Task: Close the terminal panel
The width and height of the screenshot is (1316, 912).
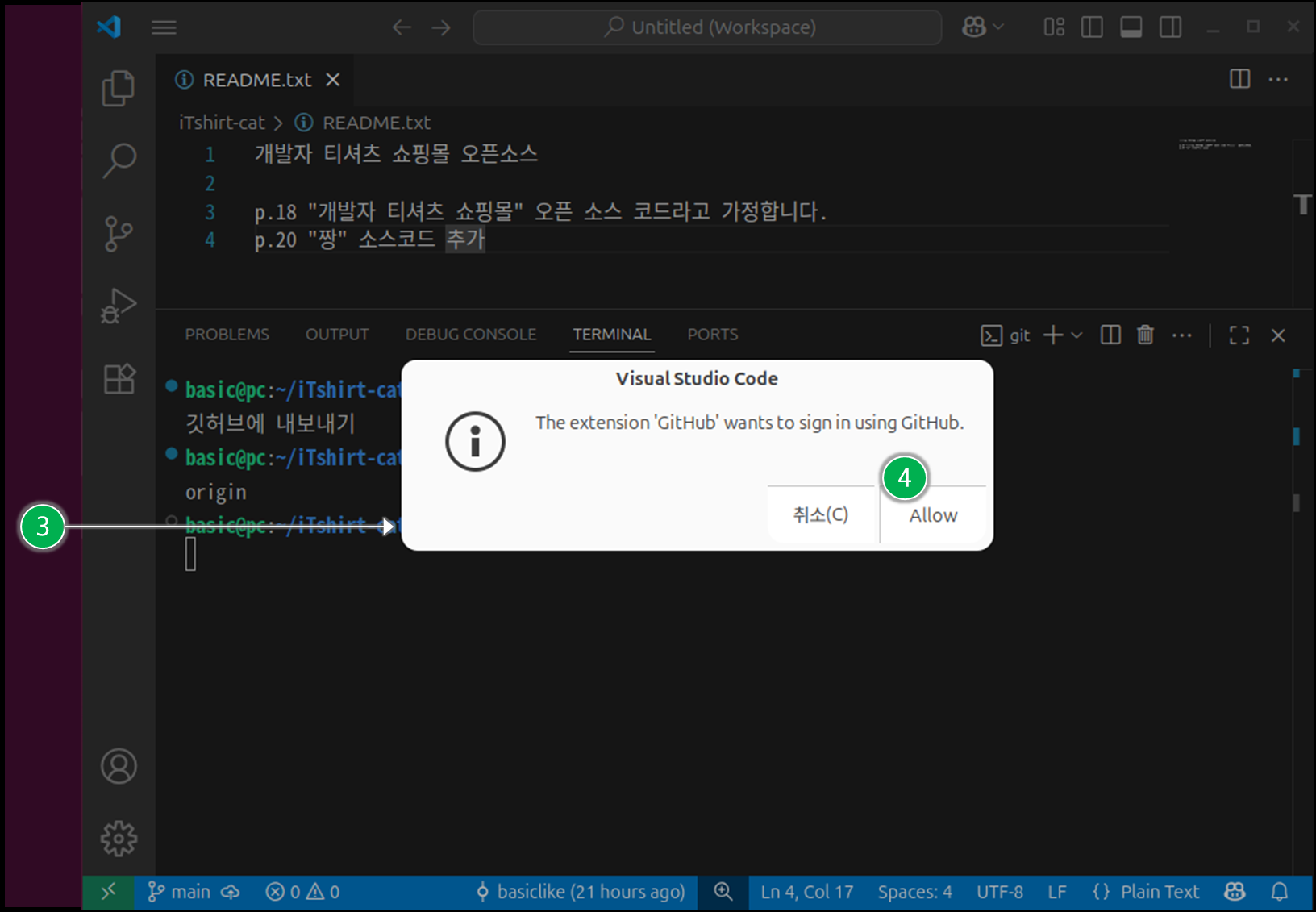Action: coord(1278,335)
